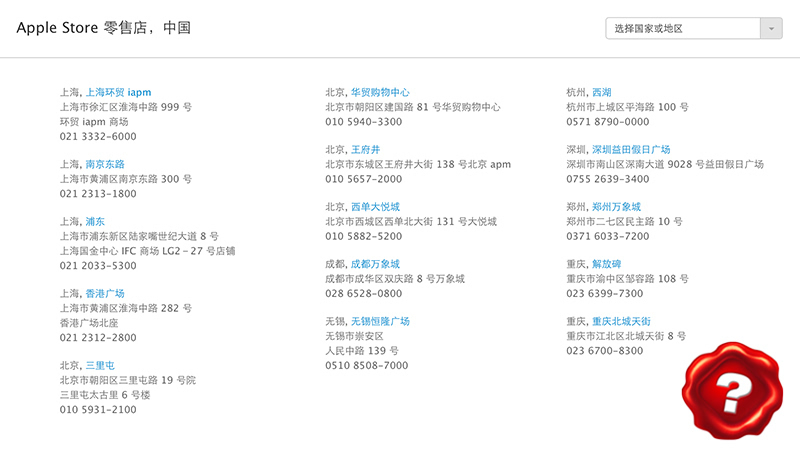Open the 选择国家或地区 dropdown arrow
Image resolution: width=800 pixels, height=458 pixels.
pos(771,29)
